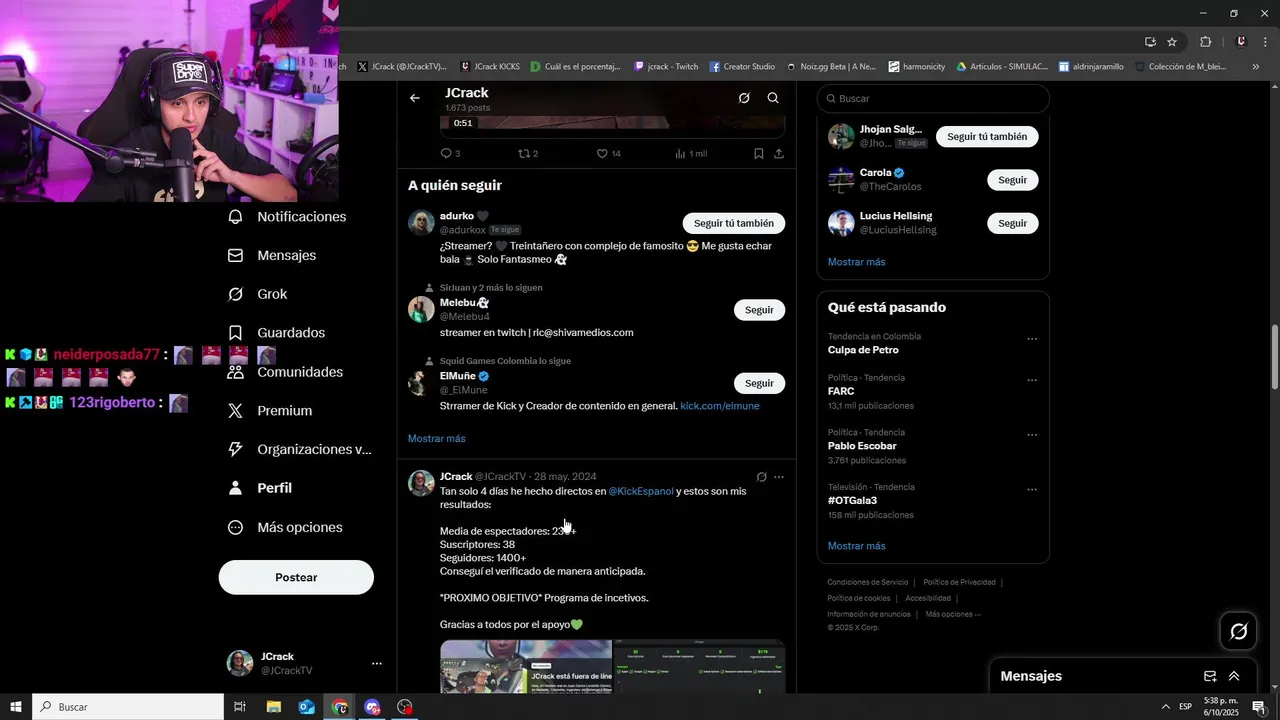
Task: Open Mensajes in the sidebar
Action: tap(272, 255)
